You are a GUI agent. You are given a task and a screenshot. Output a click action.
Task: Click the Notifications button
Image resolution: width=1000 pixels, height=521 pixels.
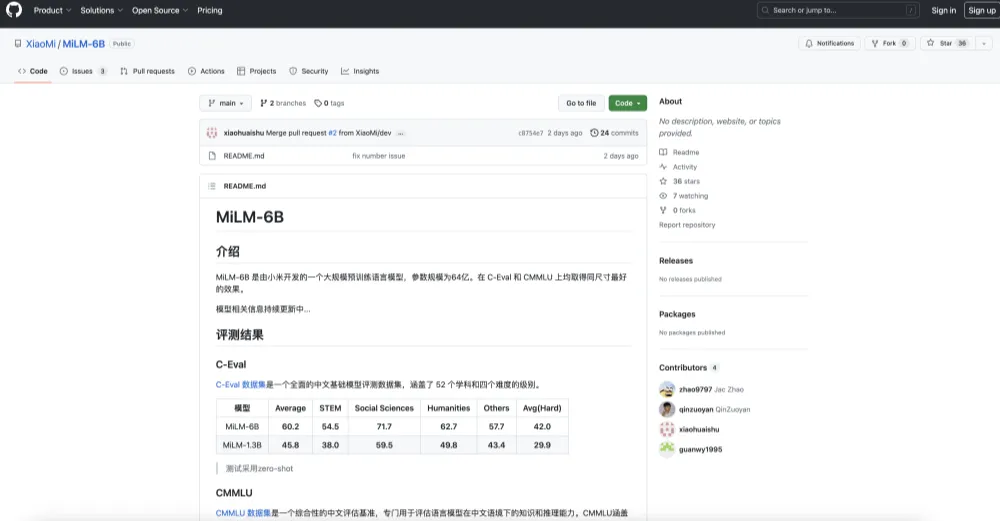click(830, 43)
